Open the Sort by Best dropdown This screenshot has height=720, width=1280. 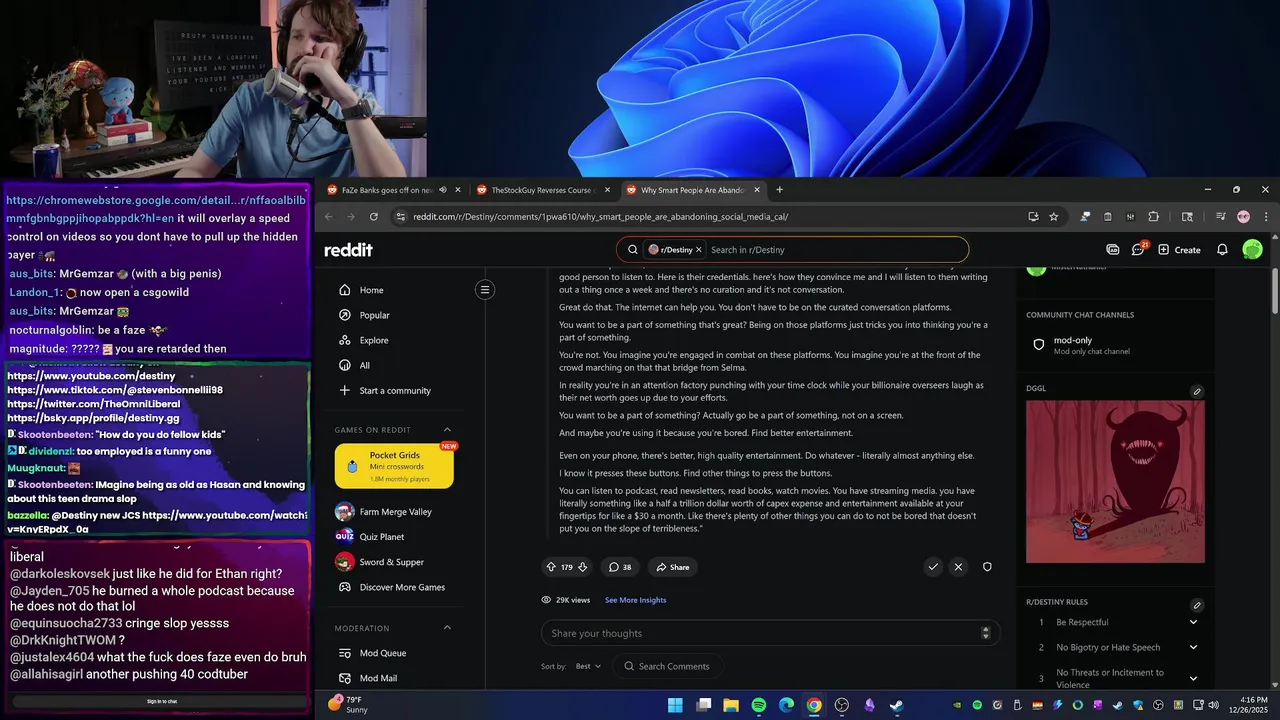587,666
